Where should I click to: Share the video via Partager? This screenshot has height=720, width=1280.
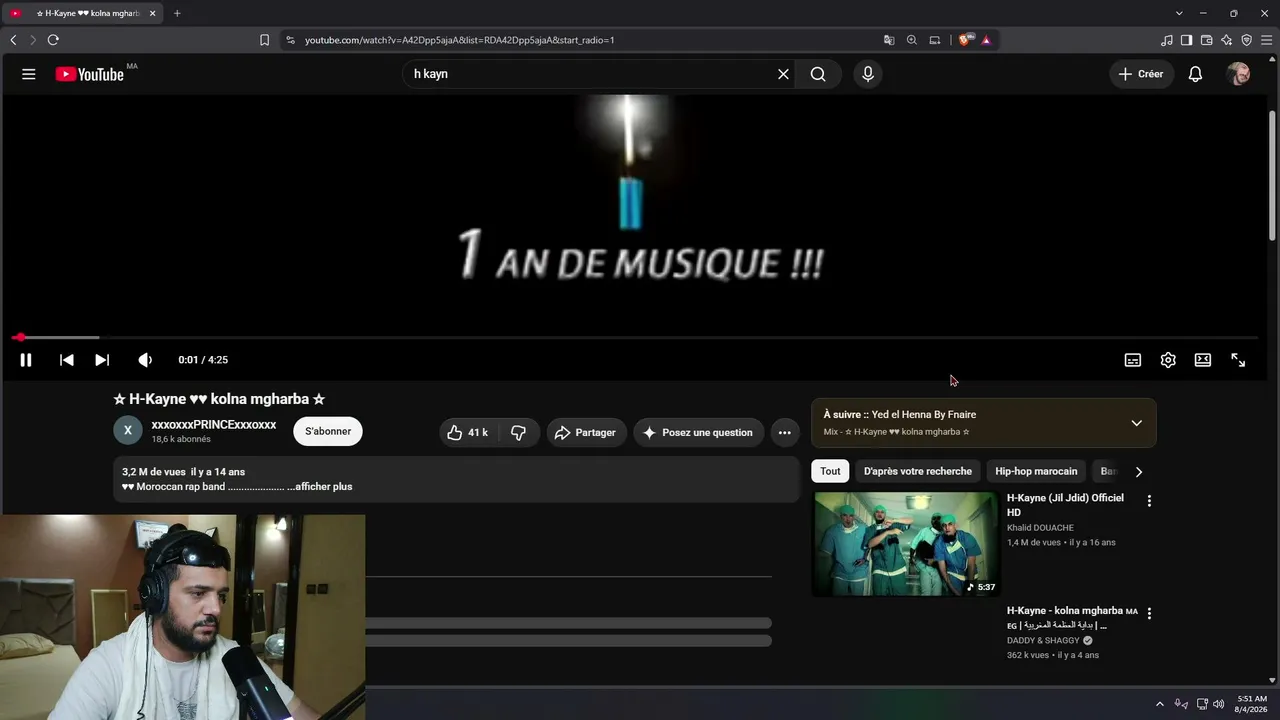(x=586, y=432)
